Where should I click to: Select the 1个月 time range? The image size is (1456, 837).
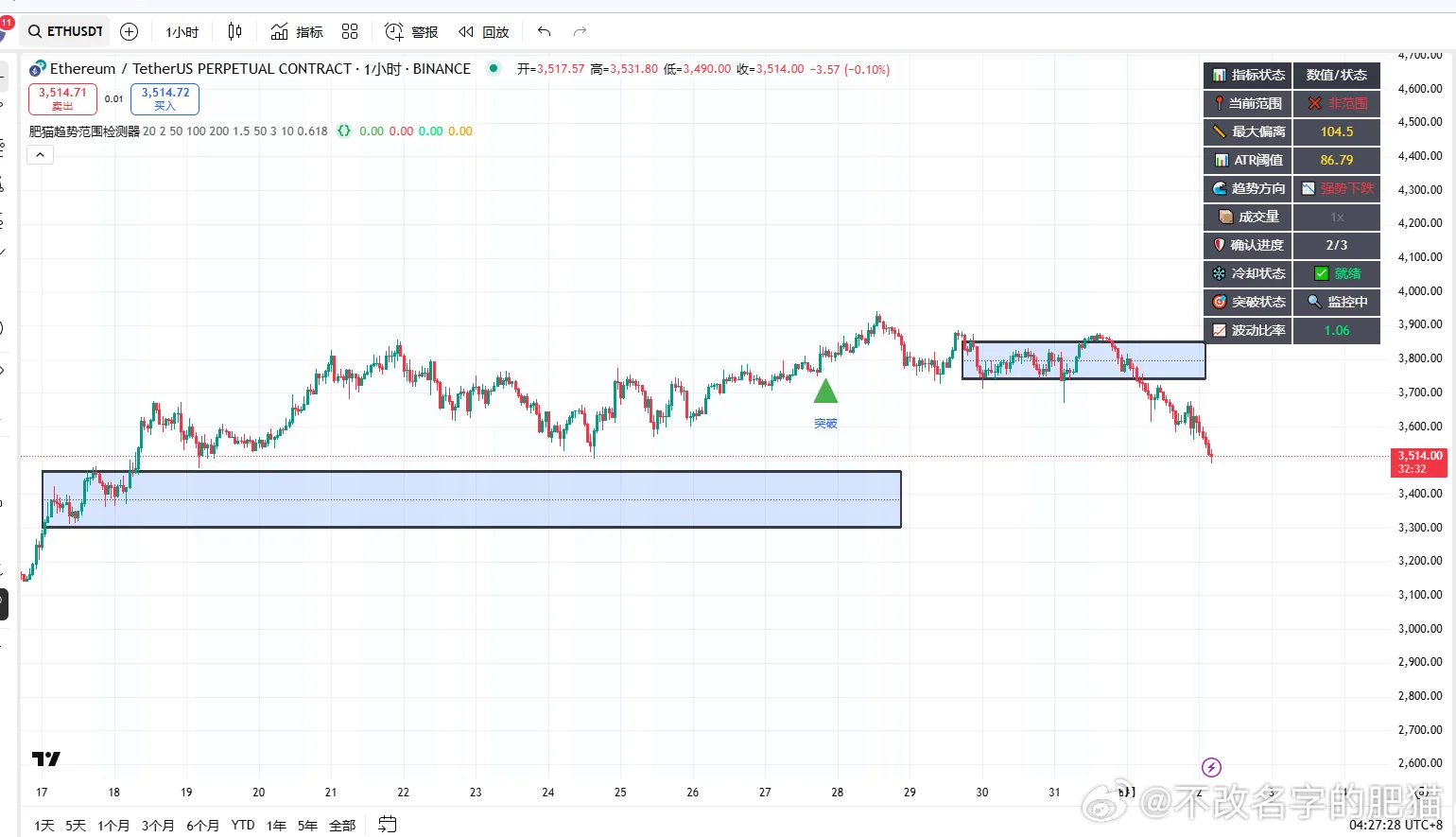[x=113, y=825]
